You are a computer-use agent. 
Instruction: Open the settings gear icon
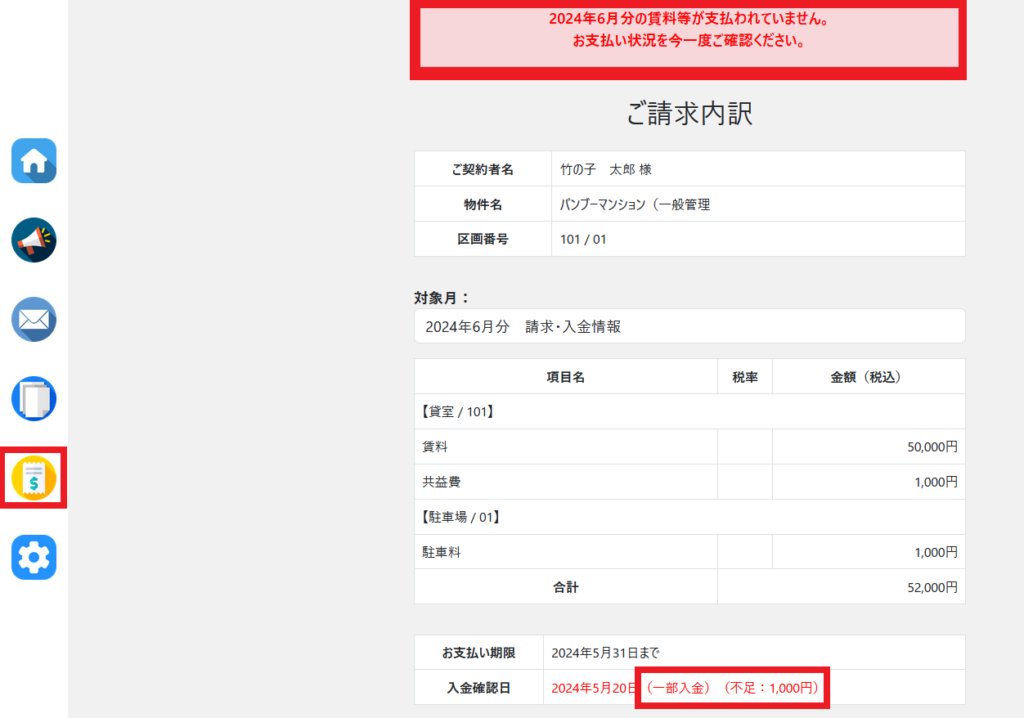click(34, 557)
